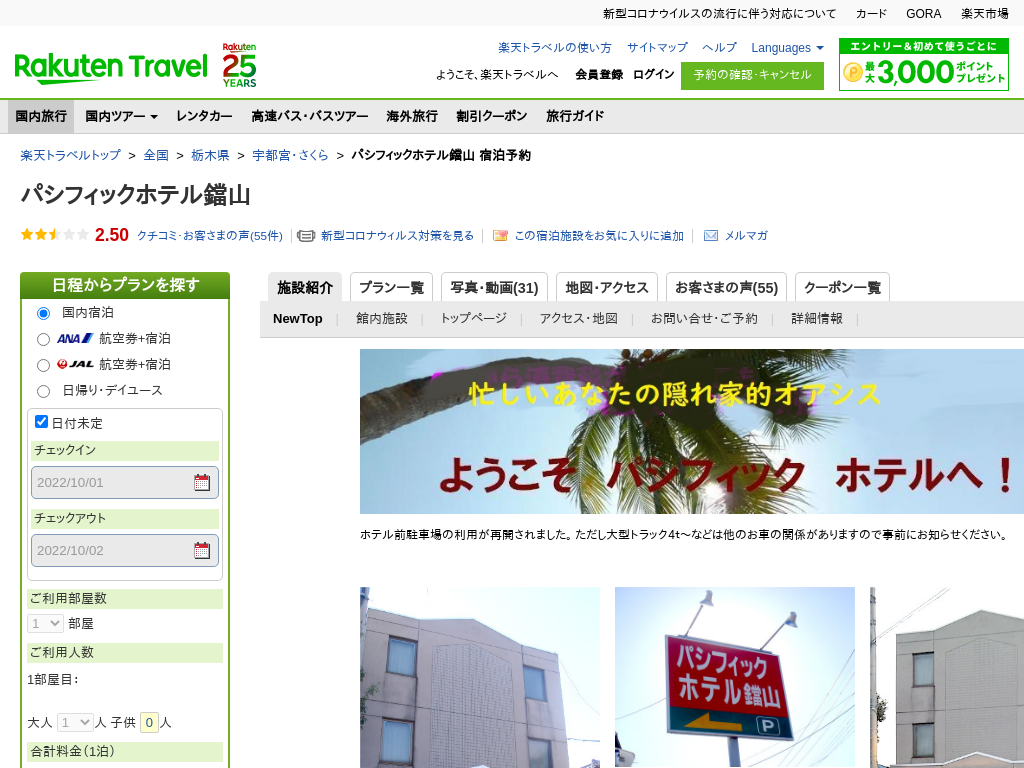This screenshot has height=768, width=1024.
Task: Open the GORA link in the top bar
Action: point(923,14)
